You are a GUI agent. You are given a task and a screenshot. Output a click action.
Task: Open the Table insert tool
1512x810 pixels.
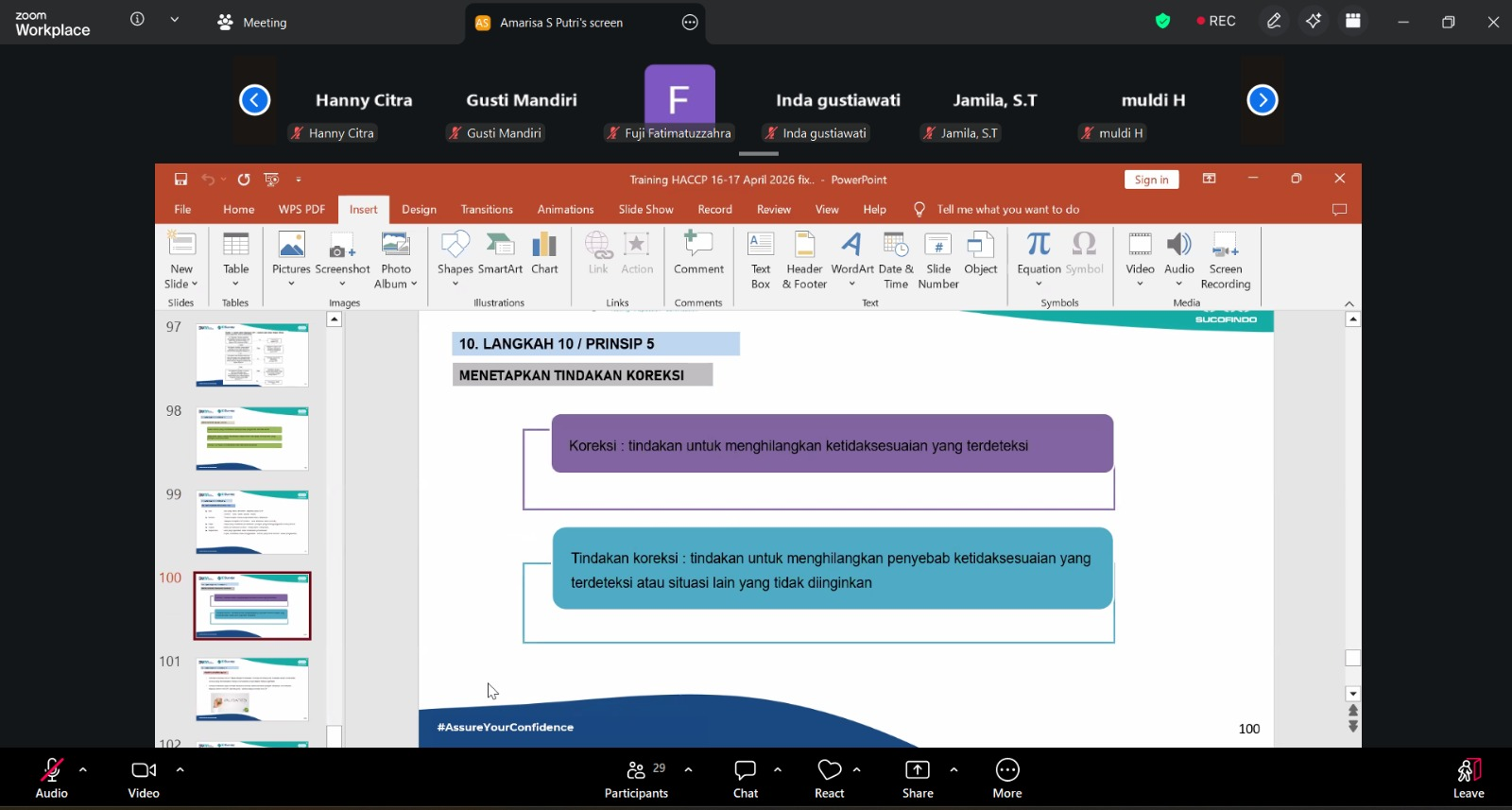(x=235, y=260)
